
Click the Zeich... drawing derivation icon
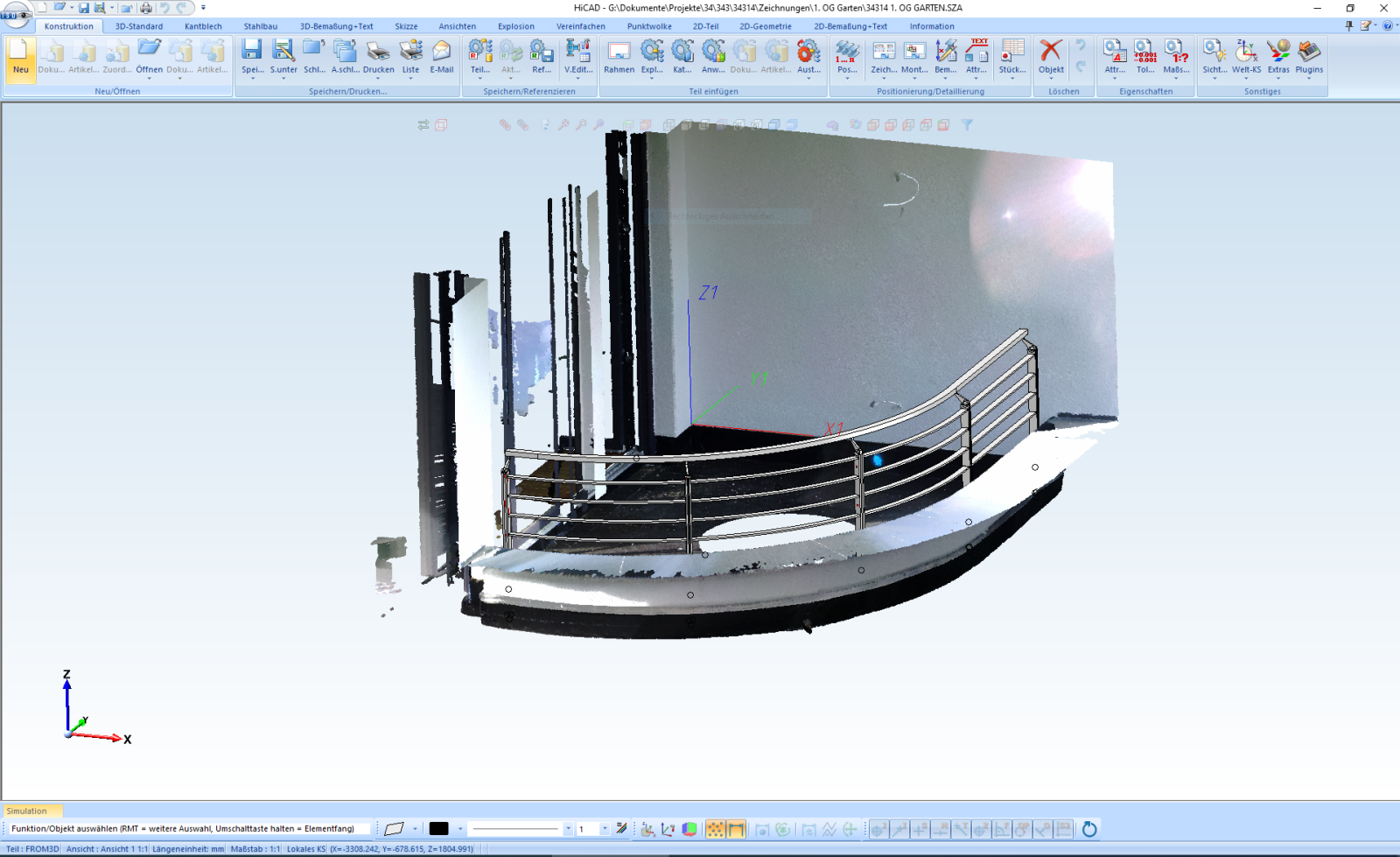[x=884, y=51]
